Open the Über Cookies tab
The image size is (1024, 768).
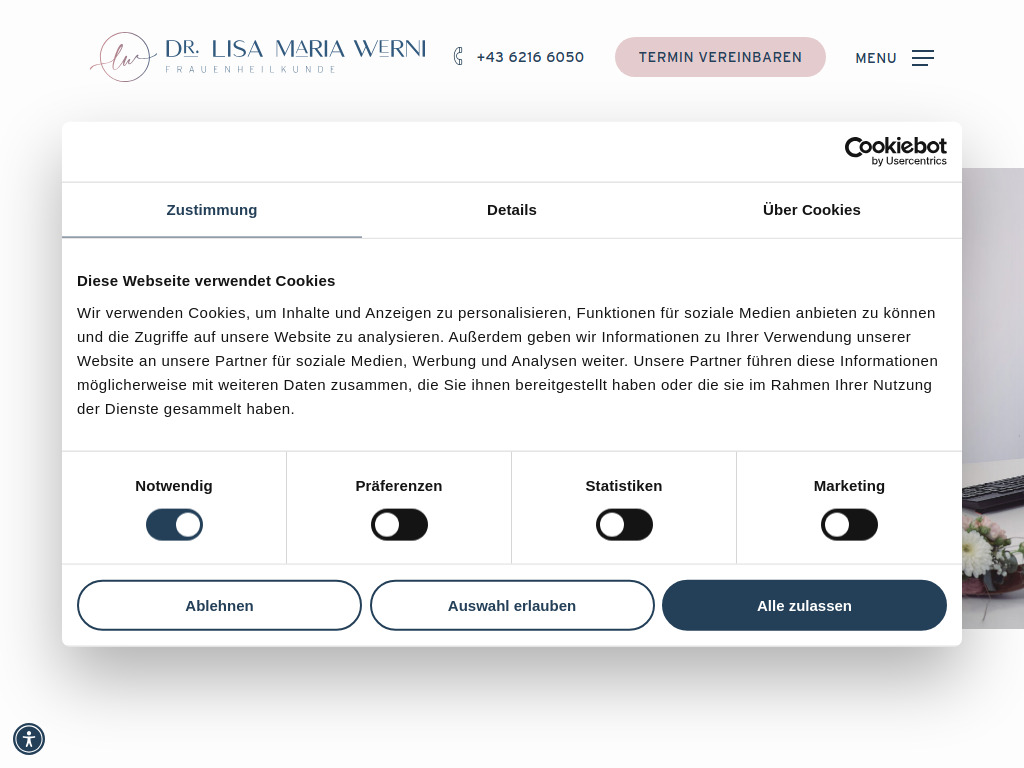pos(811,210)
